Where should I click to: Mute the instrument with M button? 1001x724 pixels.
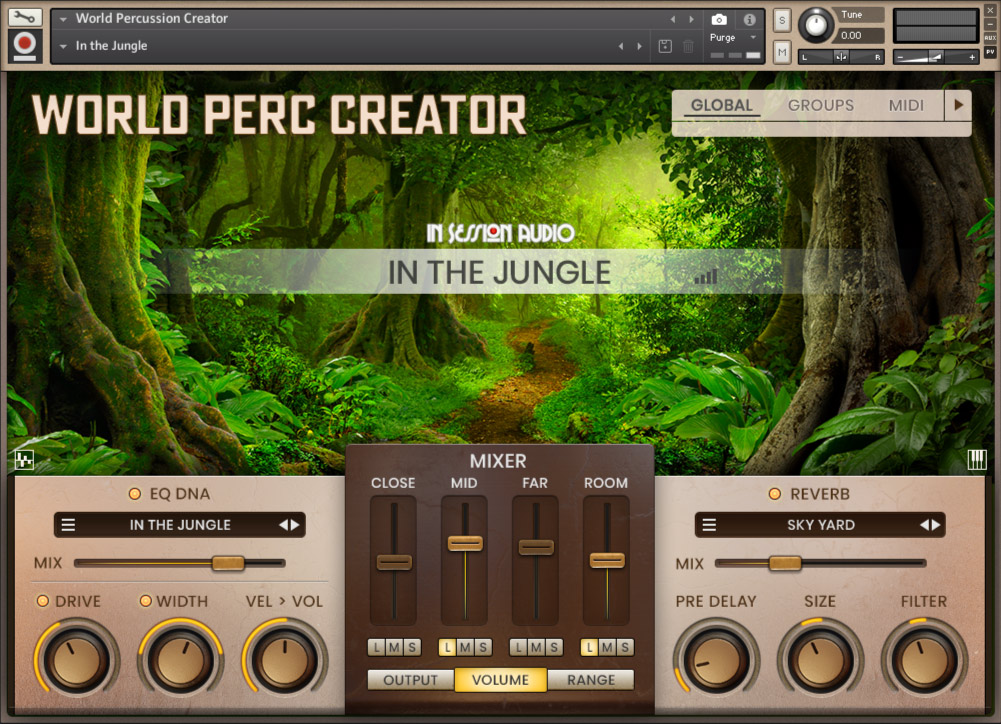point(782,52)
